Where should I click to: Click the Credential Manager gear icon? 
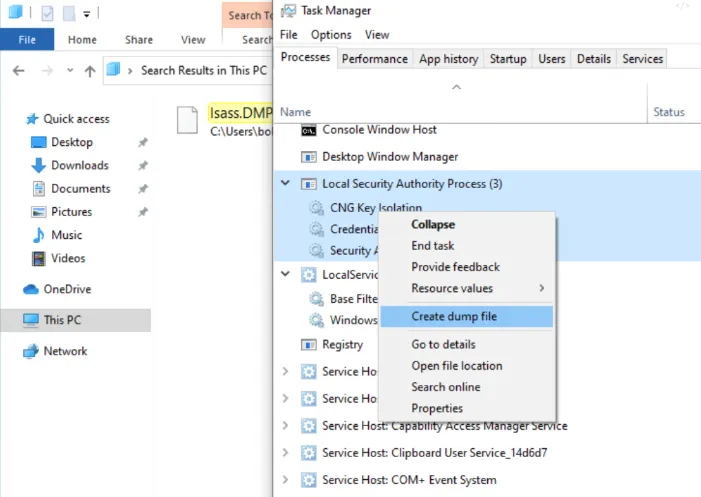pos(317,229)
